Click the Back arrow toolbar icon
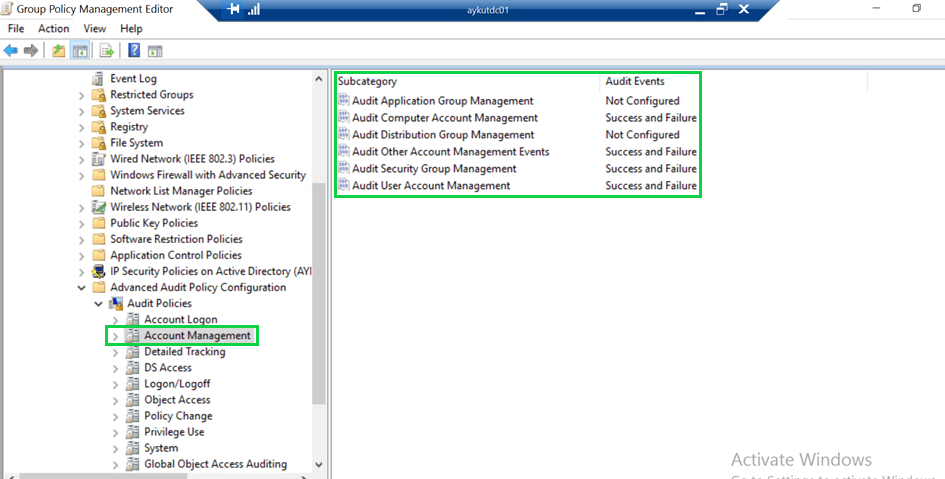The width and height of the screenshot is (945, 479). click(11, 50)
